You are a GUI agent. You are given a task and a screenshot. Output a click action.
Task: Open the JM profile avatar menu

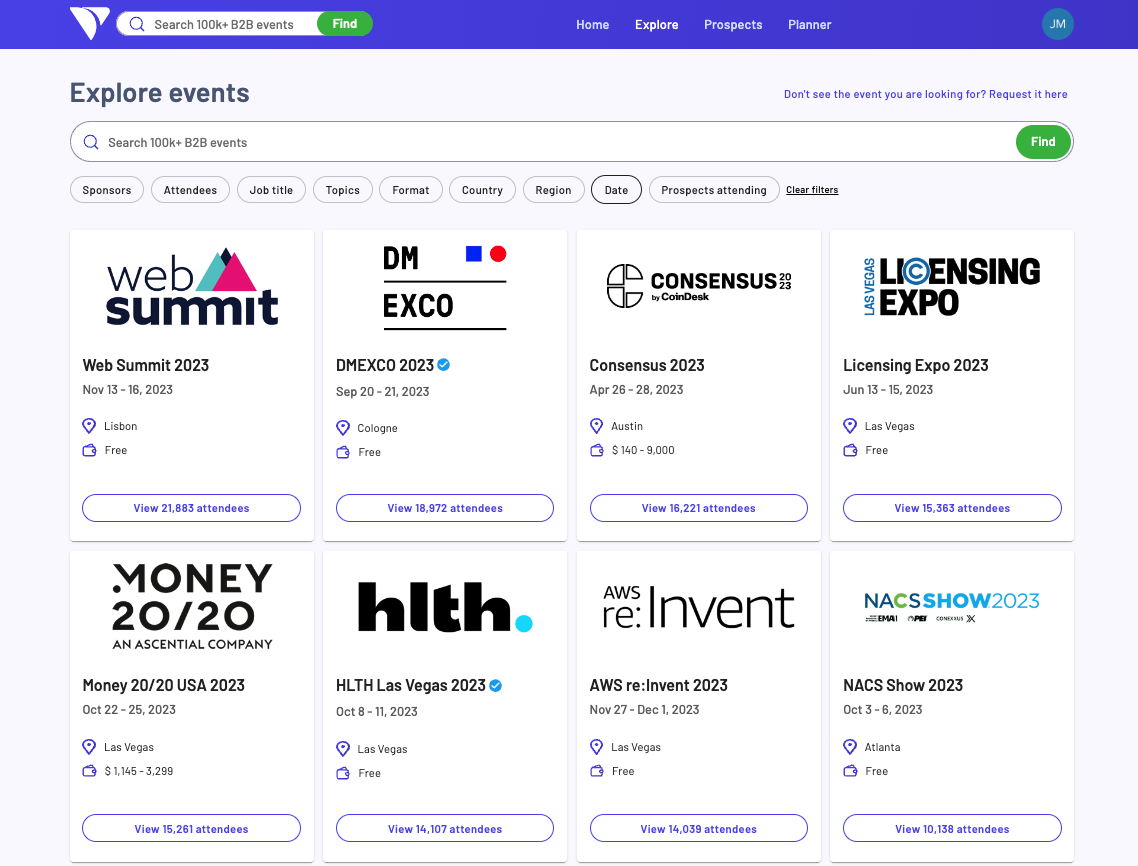[1057, 23]
